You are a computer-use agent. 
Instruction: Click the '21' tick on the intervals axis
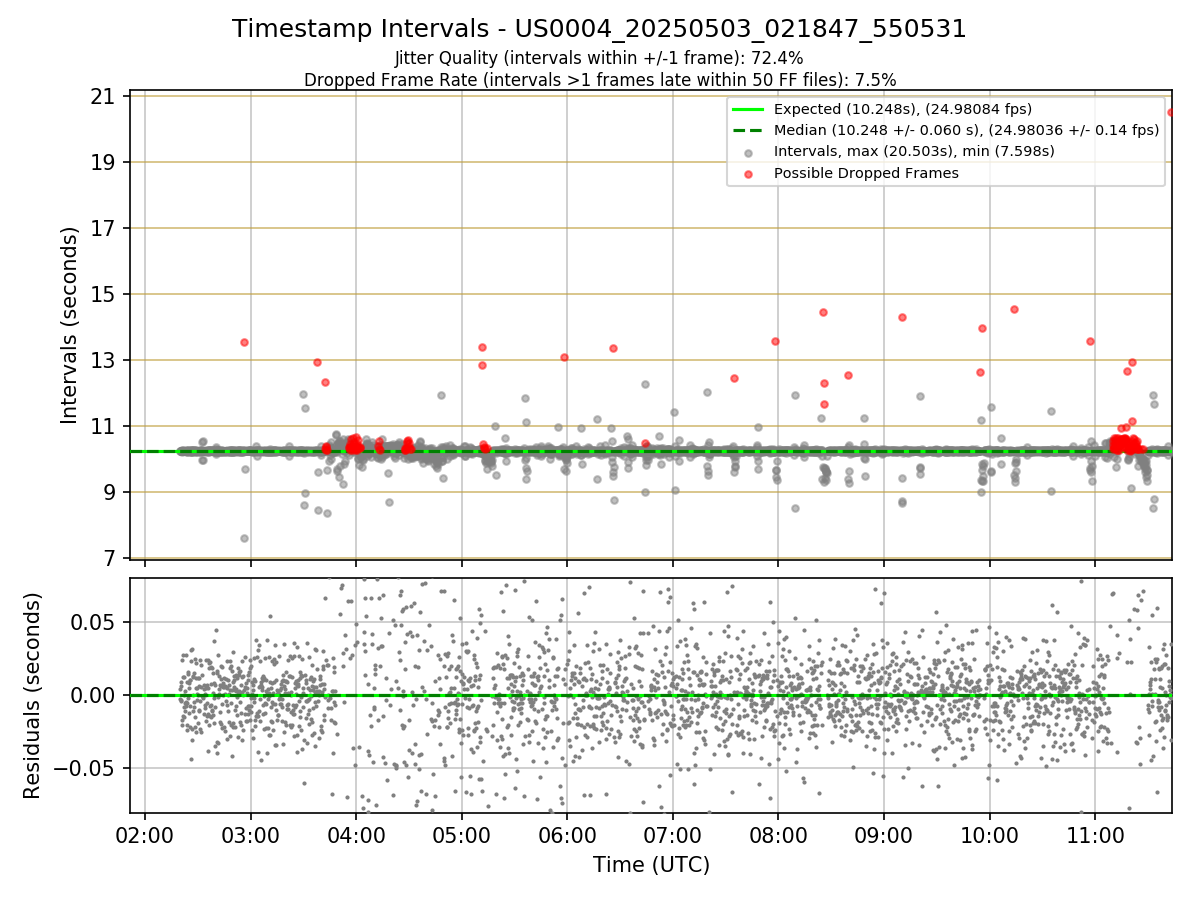pos(102,97)
